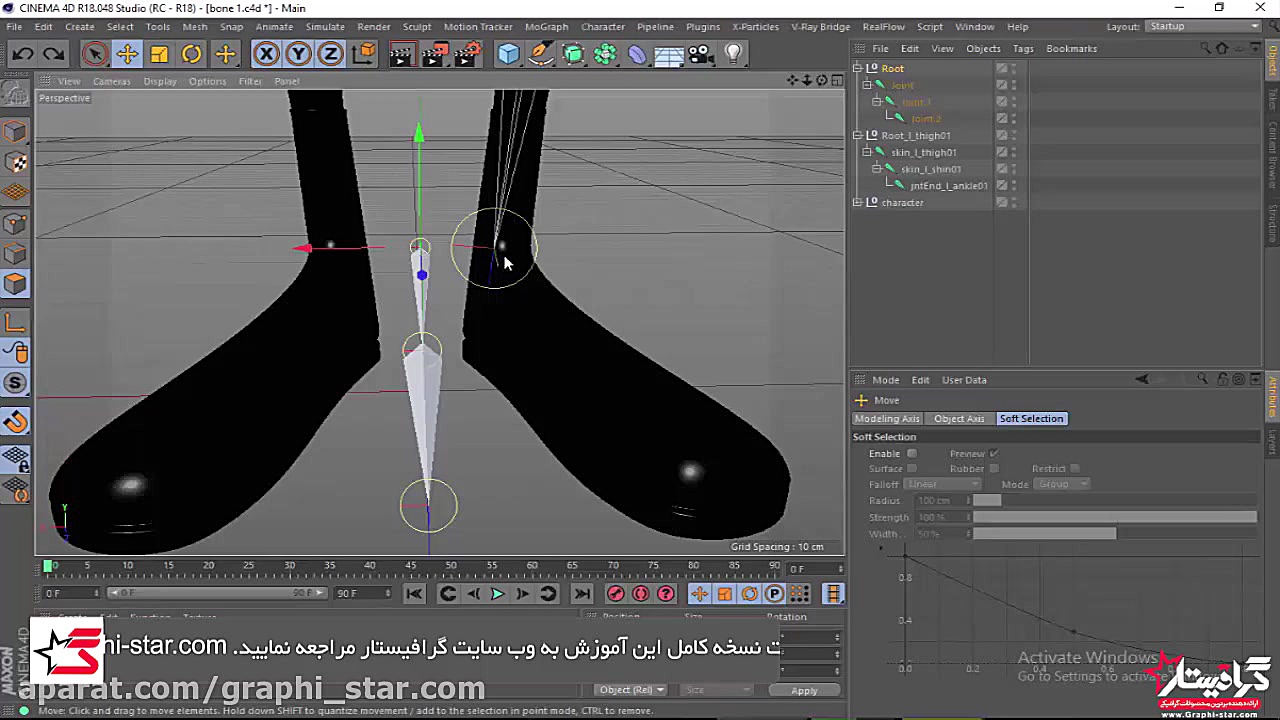Click the Spline Pen tool icon
This screenshot has width=1280, height=720.
(540, 54)
